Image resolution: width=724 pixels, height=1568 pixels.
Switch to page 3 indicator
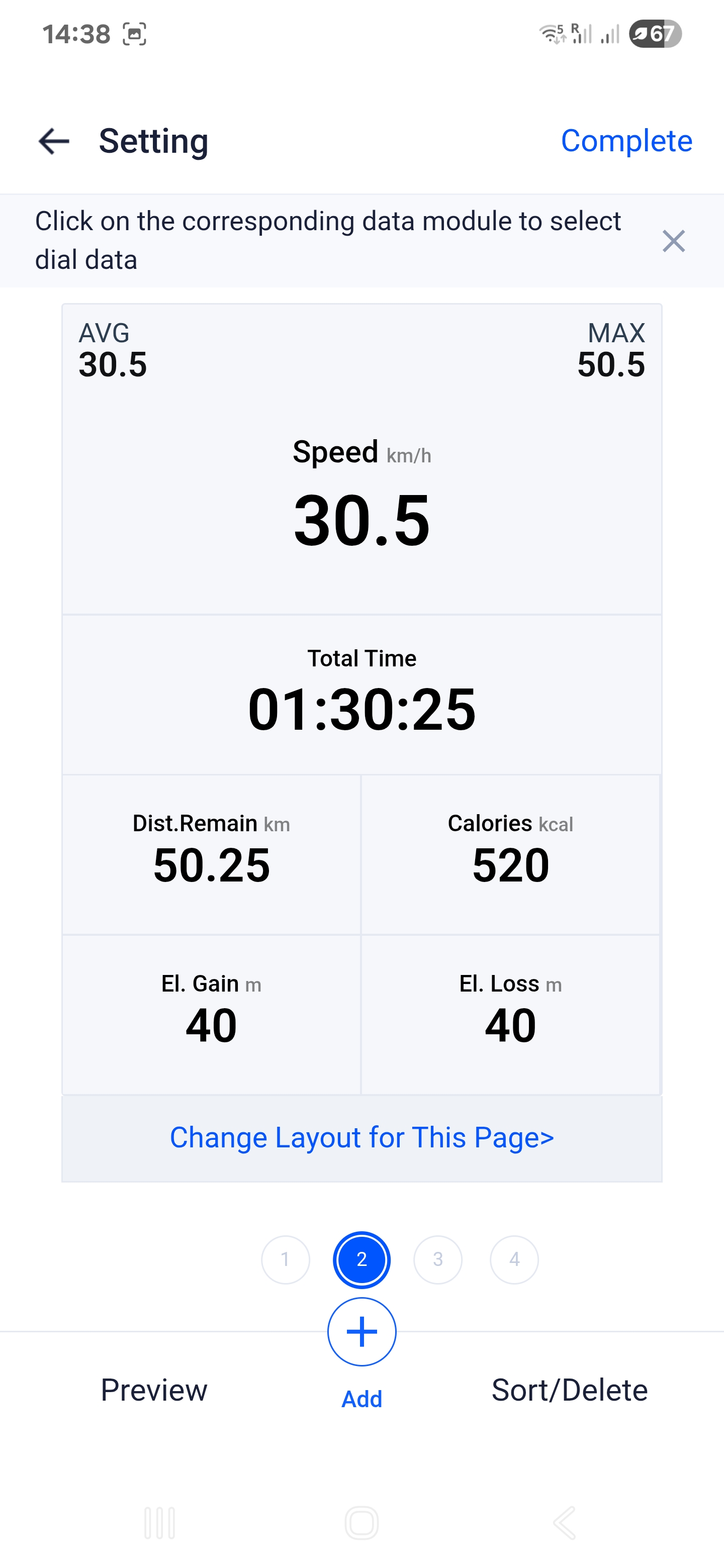[438, 1259]
